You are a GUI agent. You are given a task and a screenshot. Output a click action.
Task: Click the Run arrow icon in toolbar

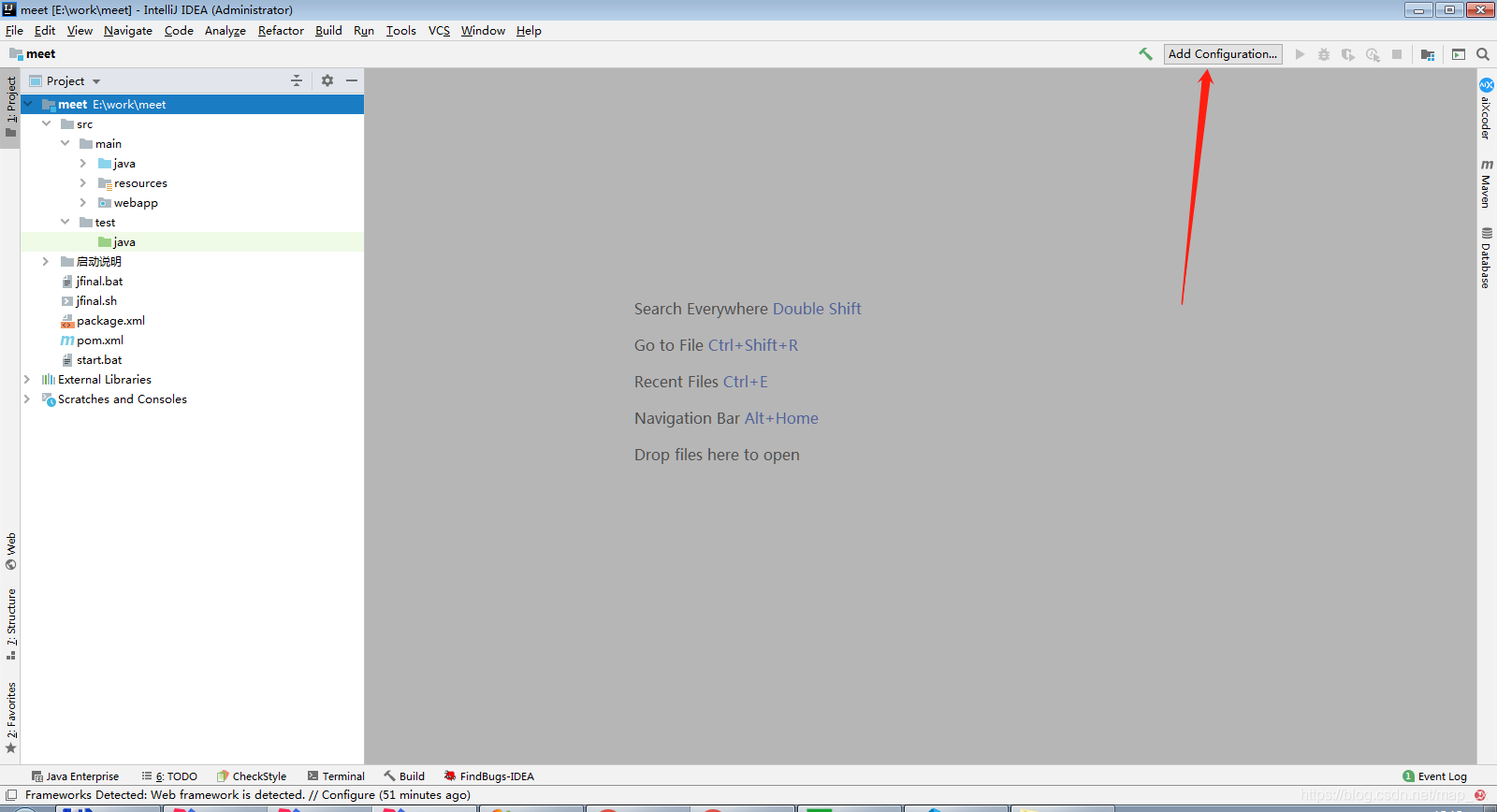1300,54
